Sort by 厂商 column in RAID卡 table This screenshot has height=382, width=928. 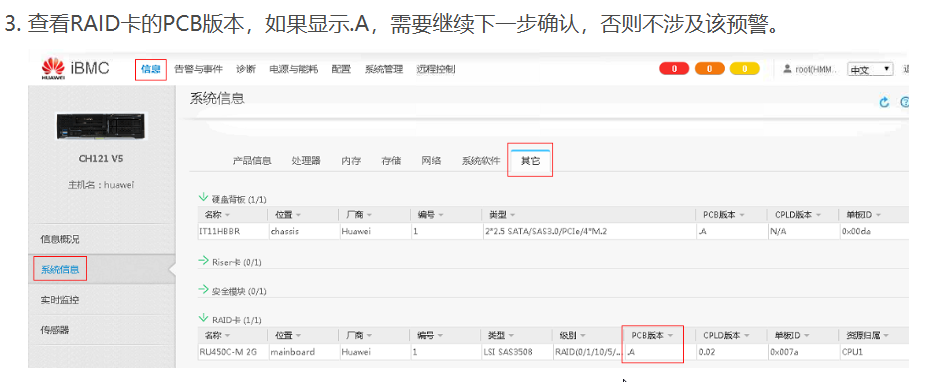point(359,335)
